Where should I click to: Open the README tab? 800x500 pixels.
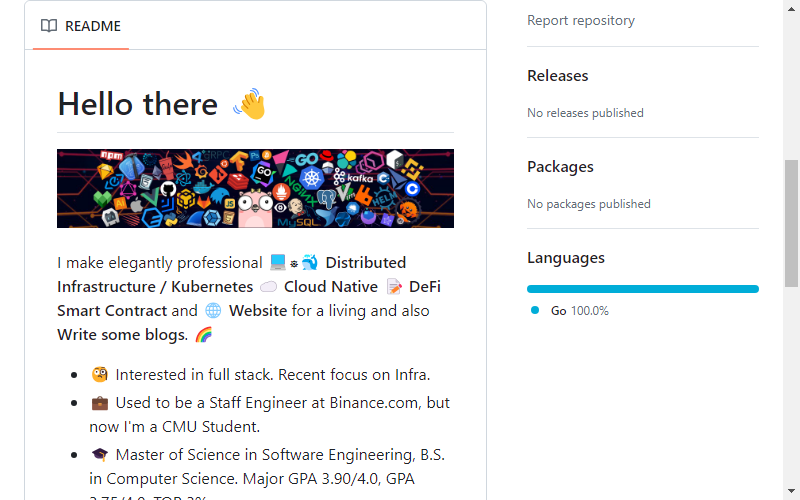[81, 26]
